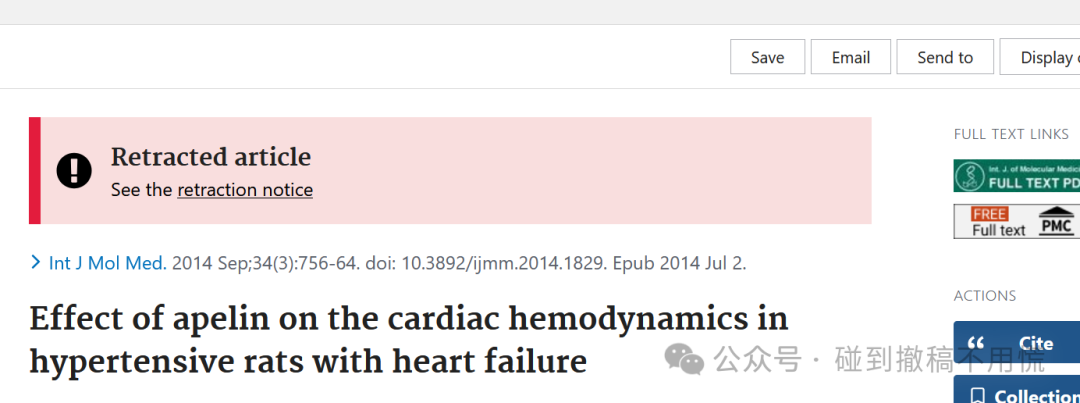Click the Retracted article banner heading
Viewport: 1080px width, 403px height.
pos(211,157)
